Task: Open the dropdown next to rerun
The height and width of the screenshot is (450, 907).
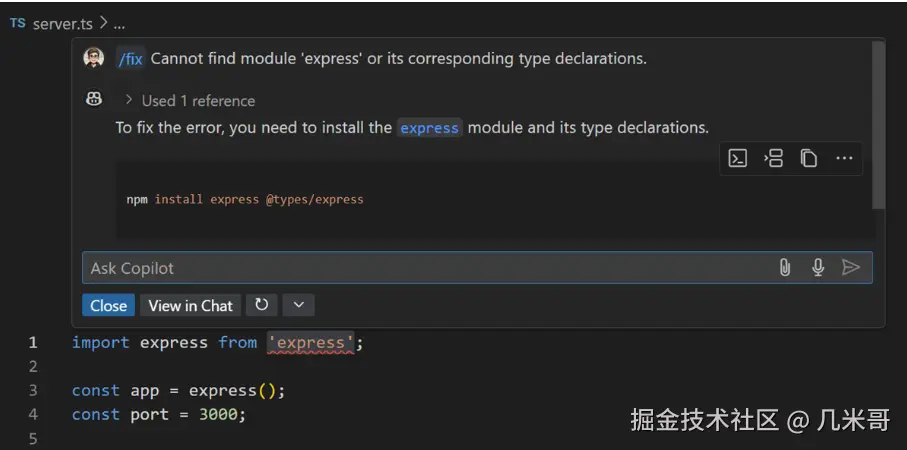Action: tap(298, 305)
